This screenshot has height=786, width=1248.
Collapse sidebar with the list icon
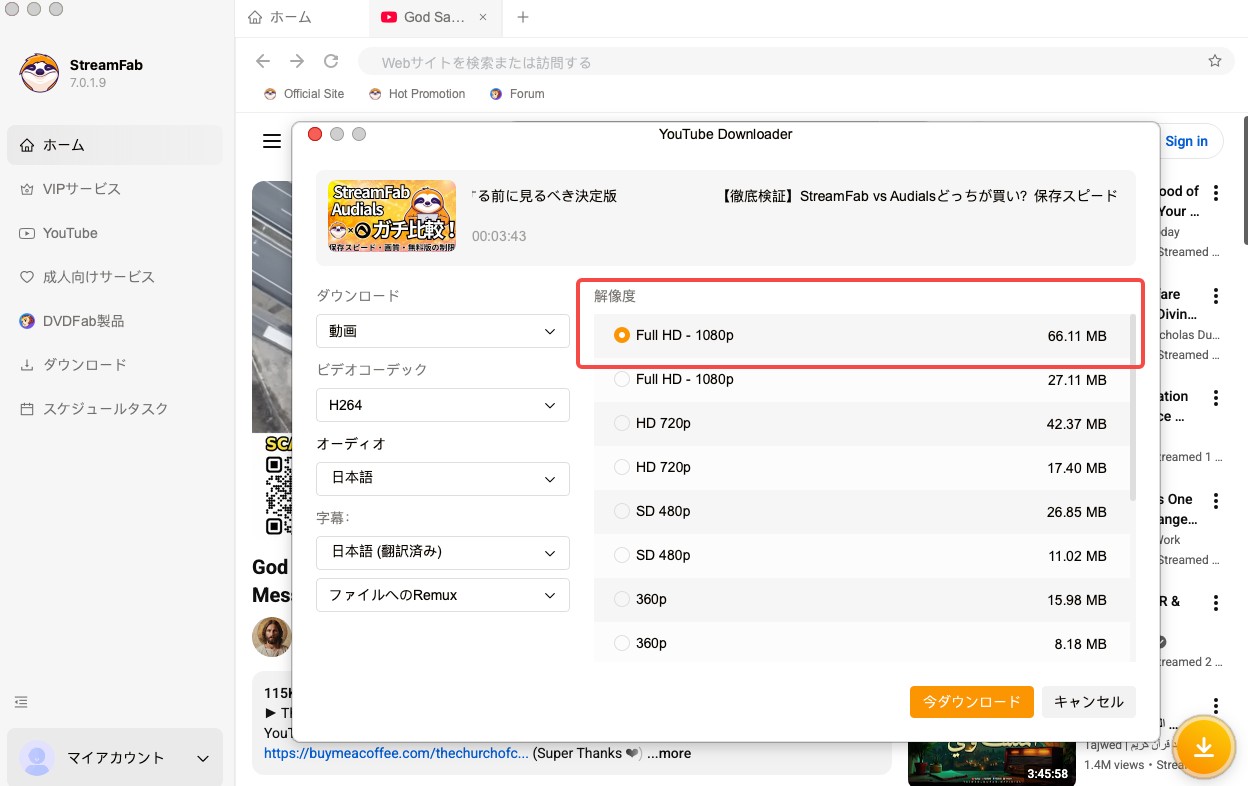(22, 702)
